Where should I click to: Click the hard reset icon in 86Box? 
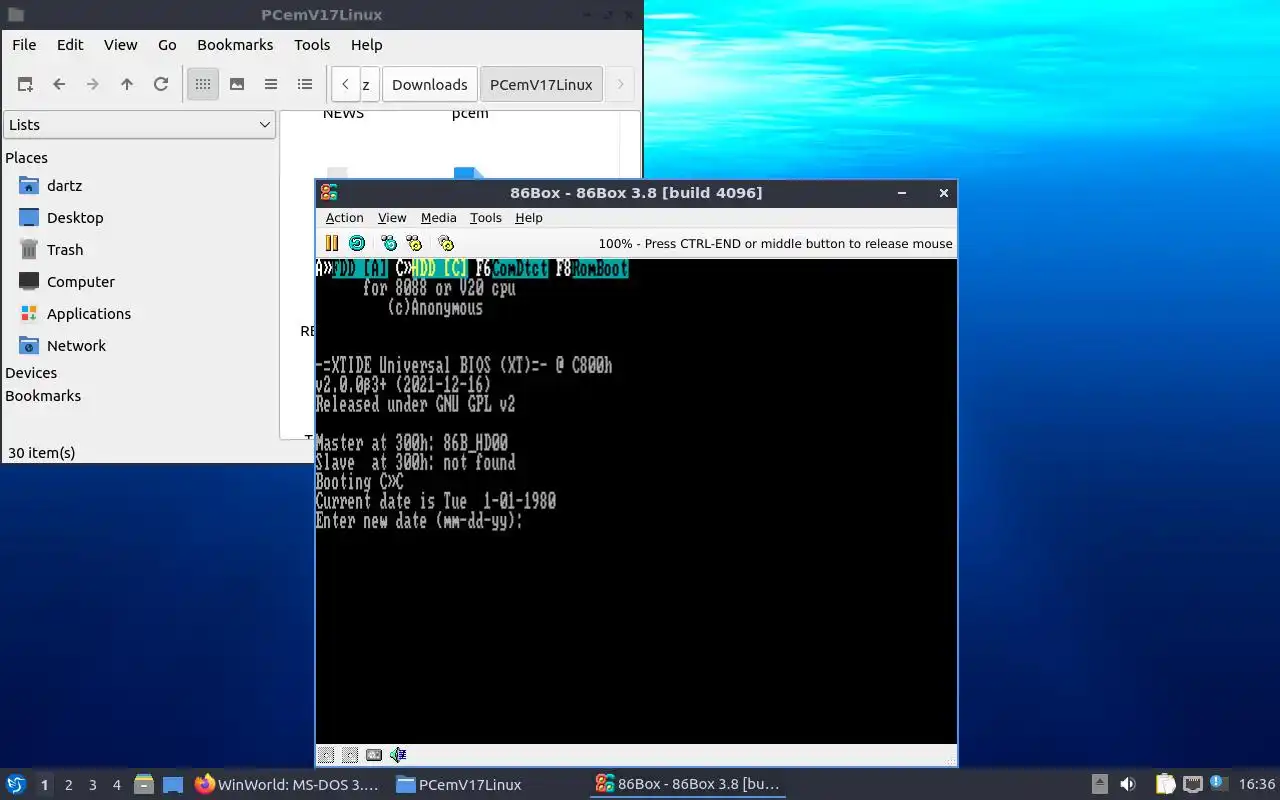point(357,243)
